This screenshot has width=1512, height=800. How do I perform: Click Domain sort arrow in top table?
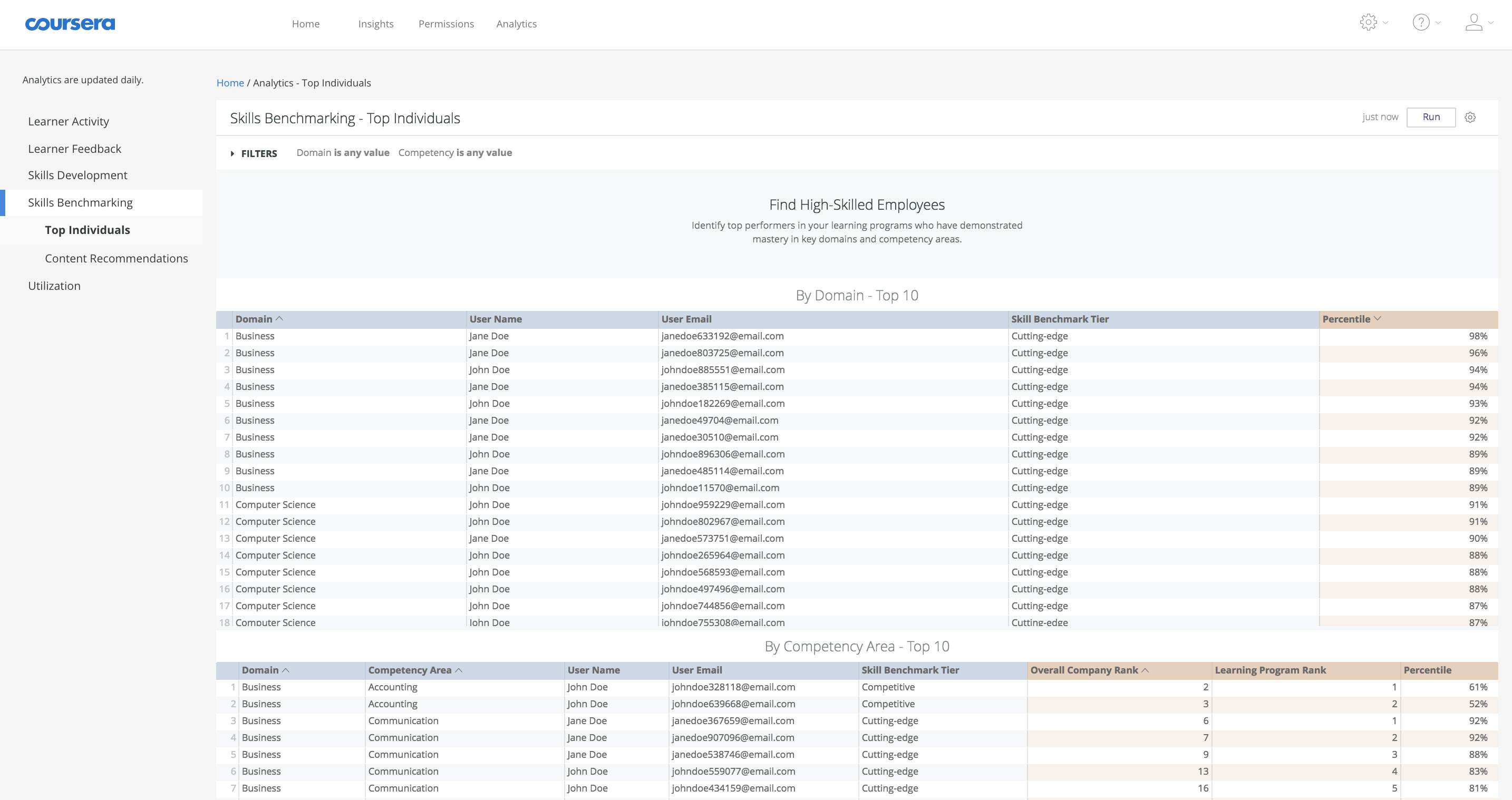[279, 319]
